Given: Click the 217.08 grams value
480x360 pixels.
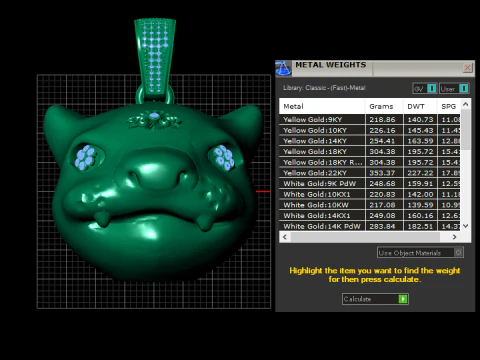Looking at the screenshot, I should (382, 205).
